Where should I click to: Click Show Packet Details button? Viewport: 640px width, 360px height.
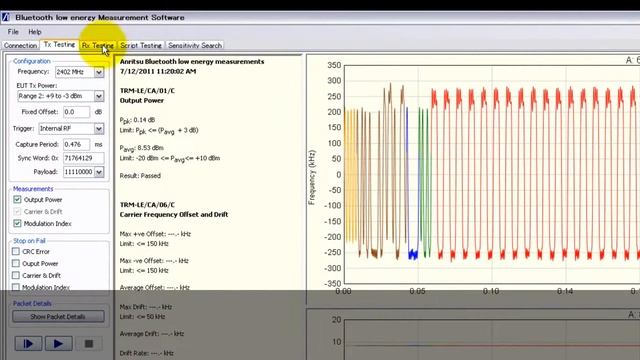(58, 316)
